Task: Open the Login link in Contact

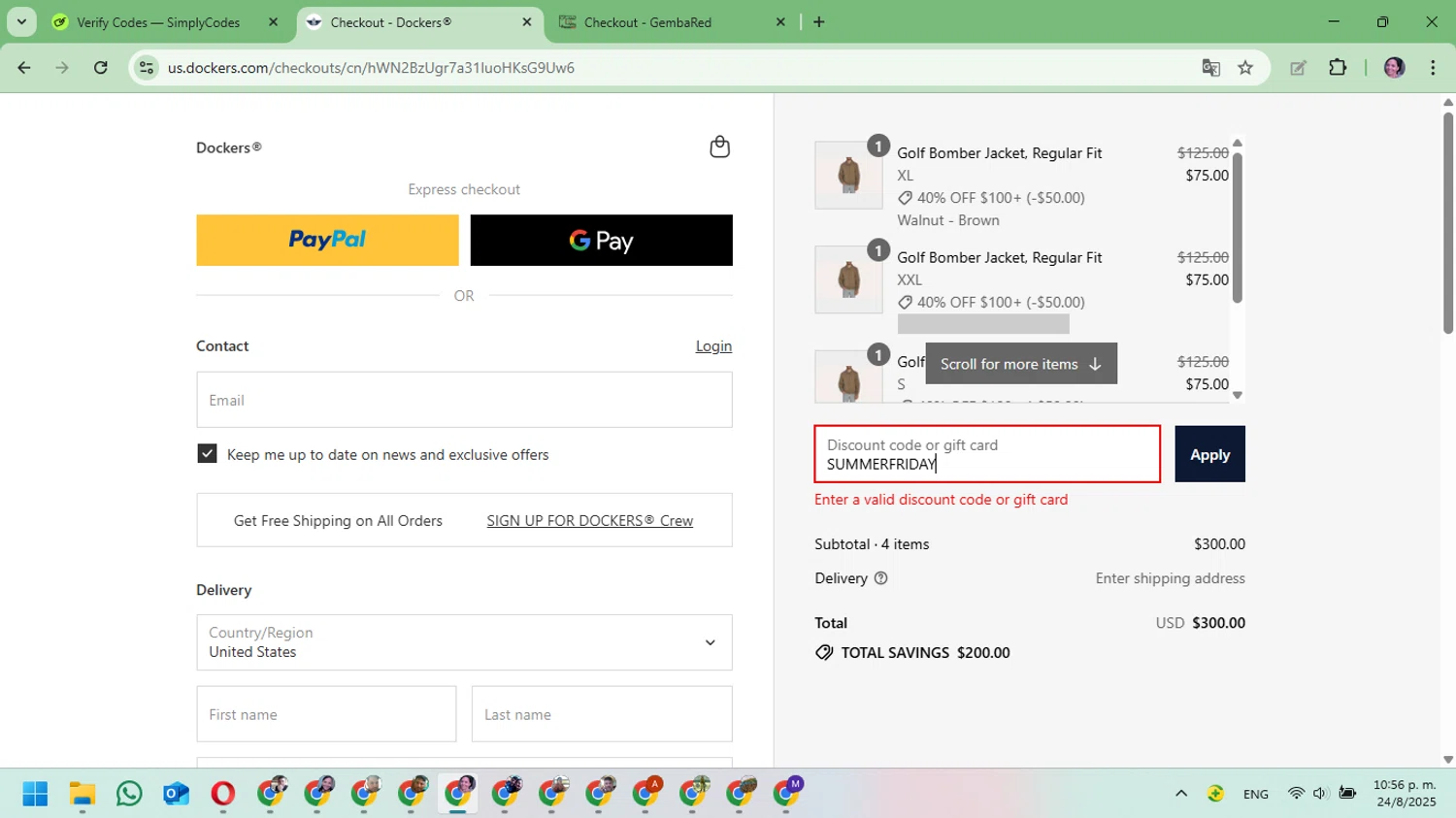Action: pos(713,346)
